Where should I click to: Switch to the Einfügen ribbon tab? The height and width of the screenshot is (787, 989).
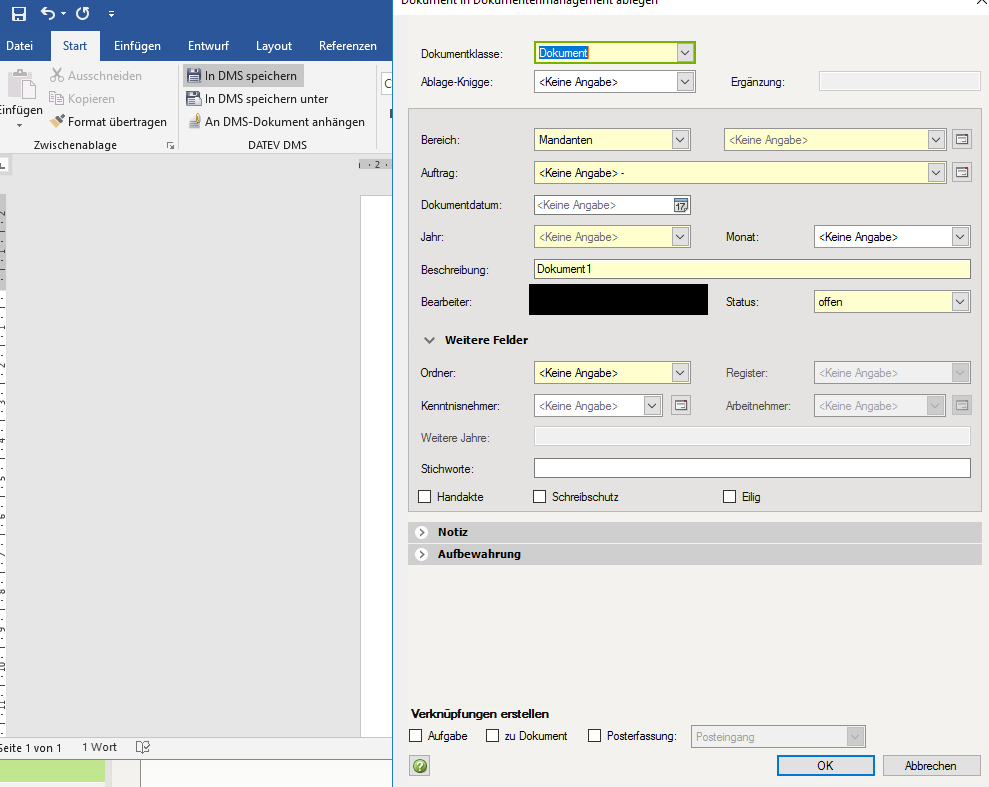click(x=137, y=46)
